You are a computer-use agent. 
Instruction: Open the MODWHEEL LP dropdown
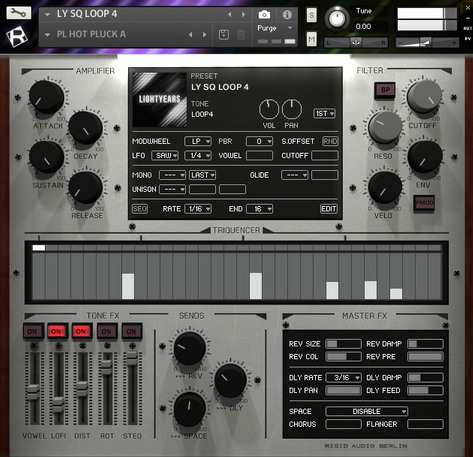[x=198, y=141]
